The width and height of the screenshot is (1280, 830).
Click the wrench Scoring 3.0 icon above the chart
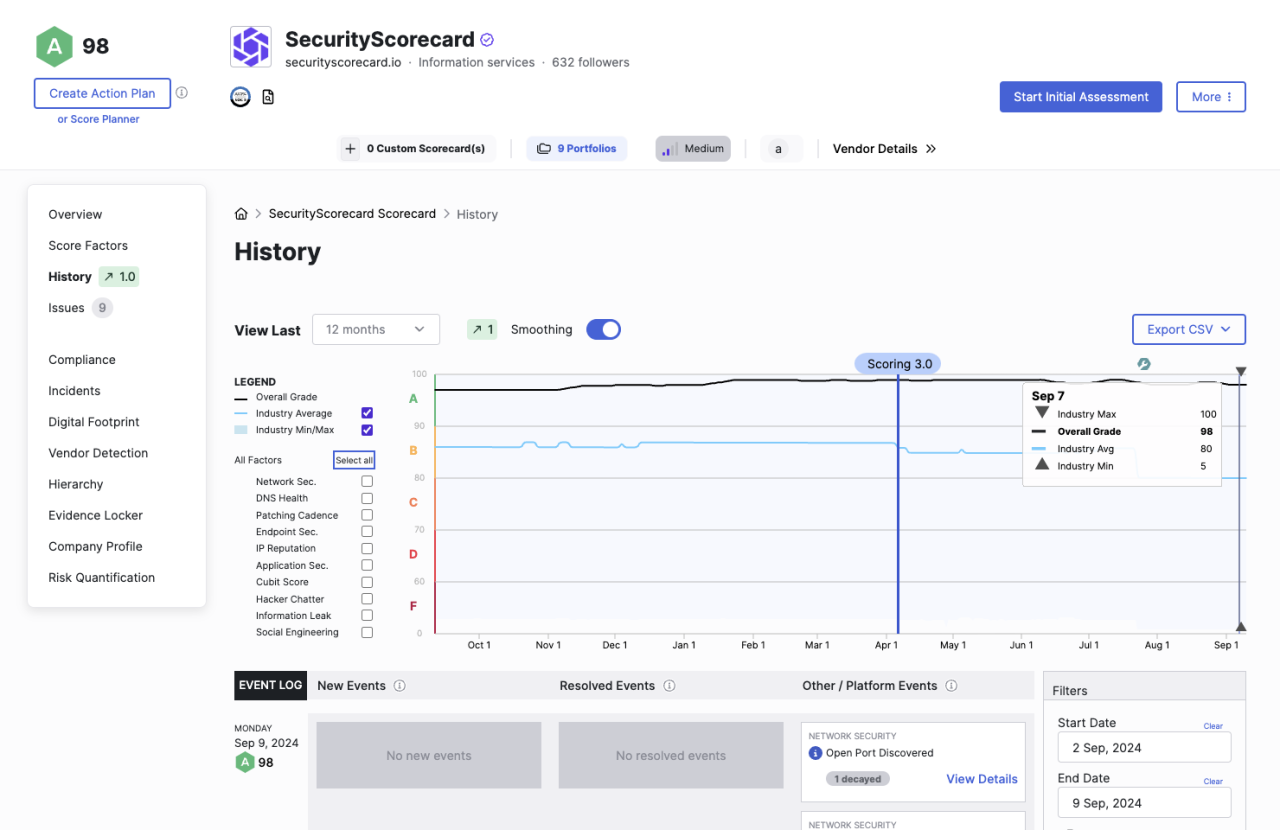point(1143,363)
